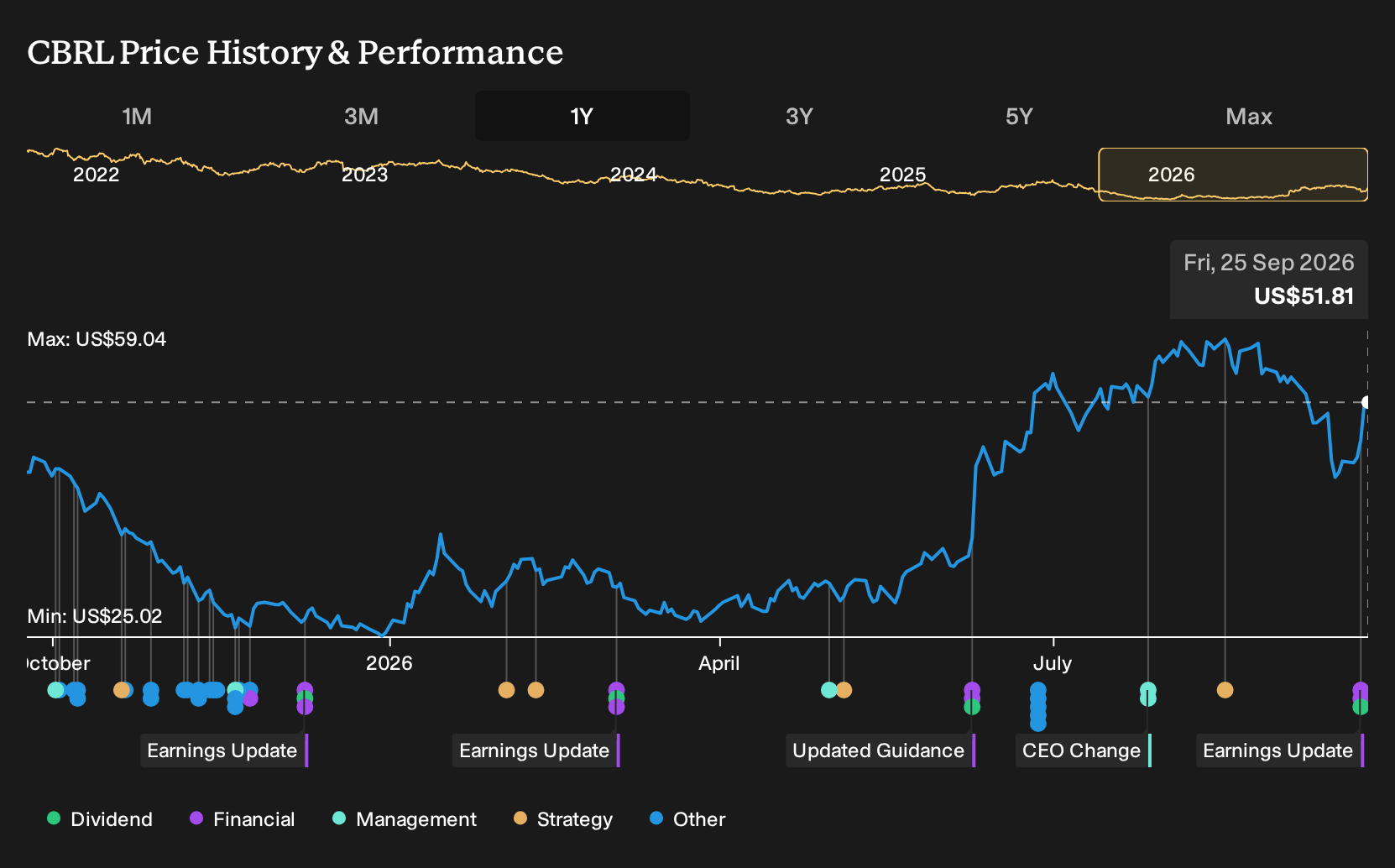Toggle the Other legend filter
The width and height of the screenshot is (1395, 868).
(x=687, y=819)
